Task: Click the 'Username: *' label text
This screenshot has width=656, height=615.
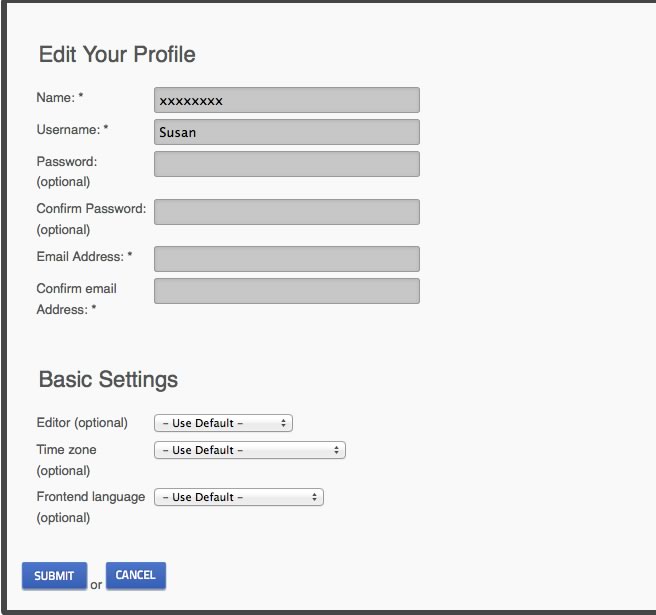Action: (72, 130)
